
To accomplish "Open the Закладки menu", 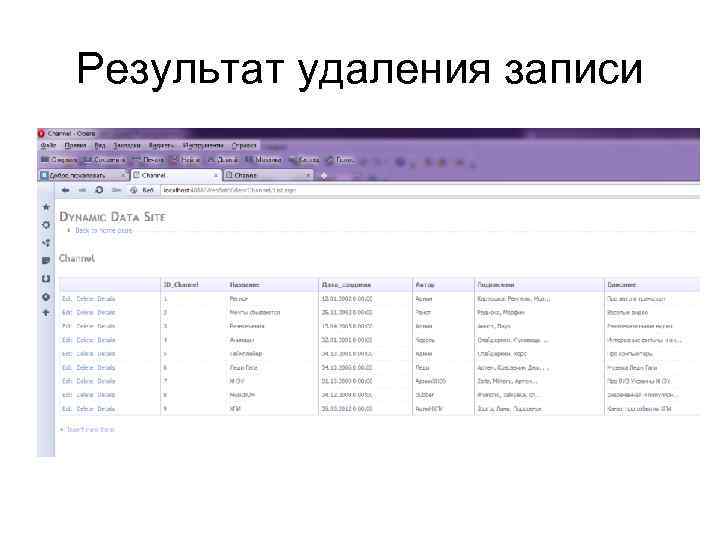I will pos(127,146).
